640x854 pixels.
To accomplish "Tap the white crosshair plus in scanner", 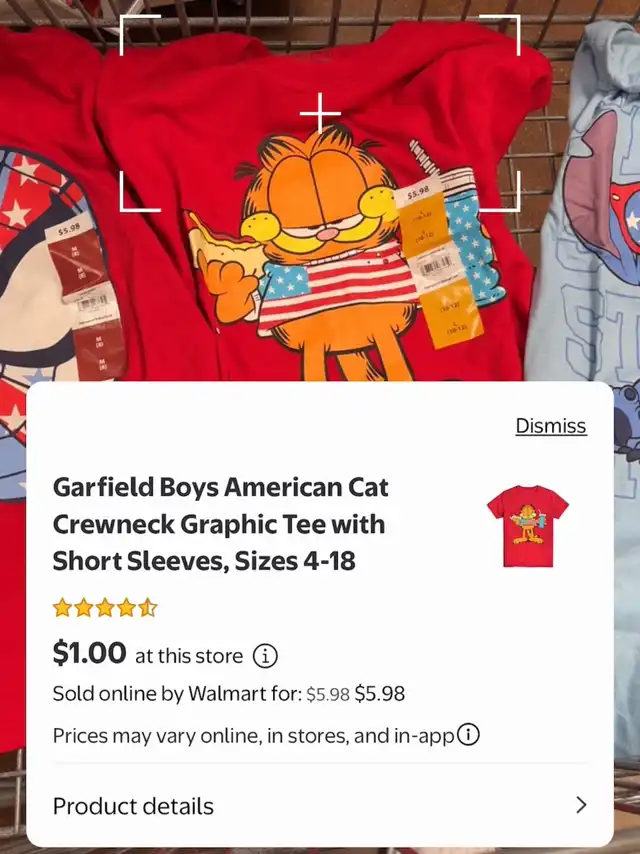I will pos(320,114).
